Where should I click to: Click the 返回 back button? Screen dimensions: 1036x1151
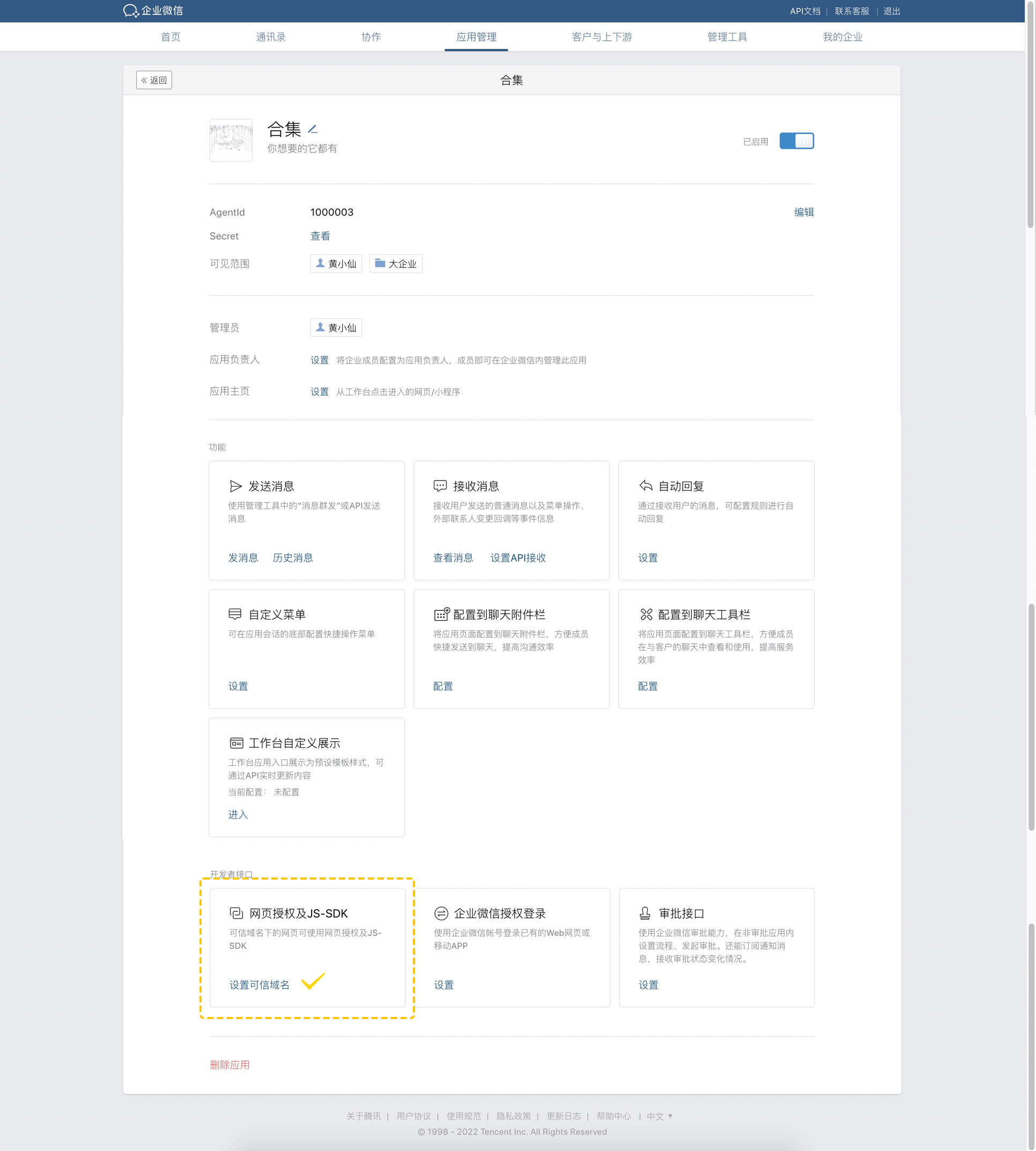coord(154,80)
